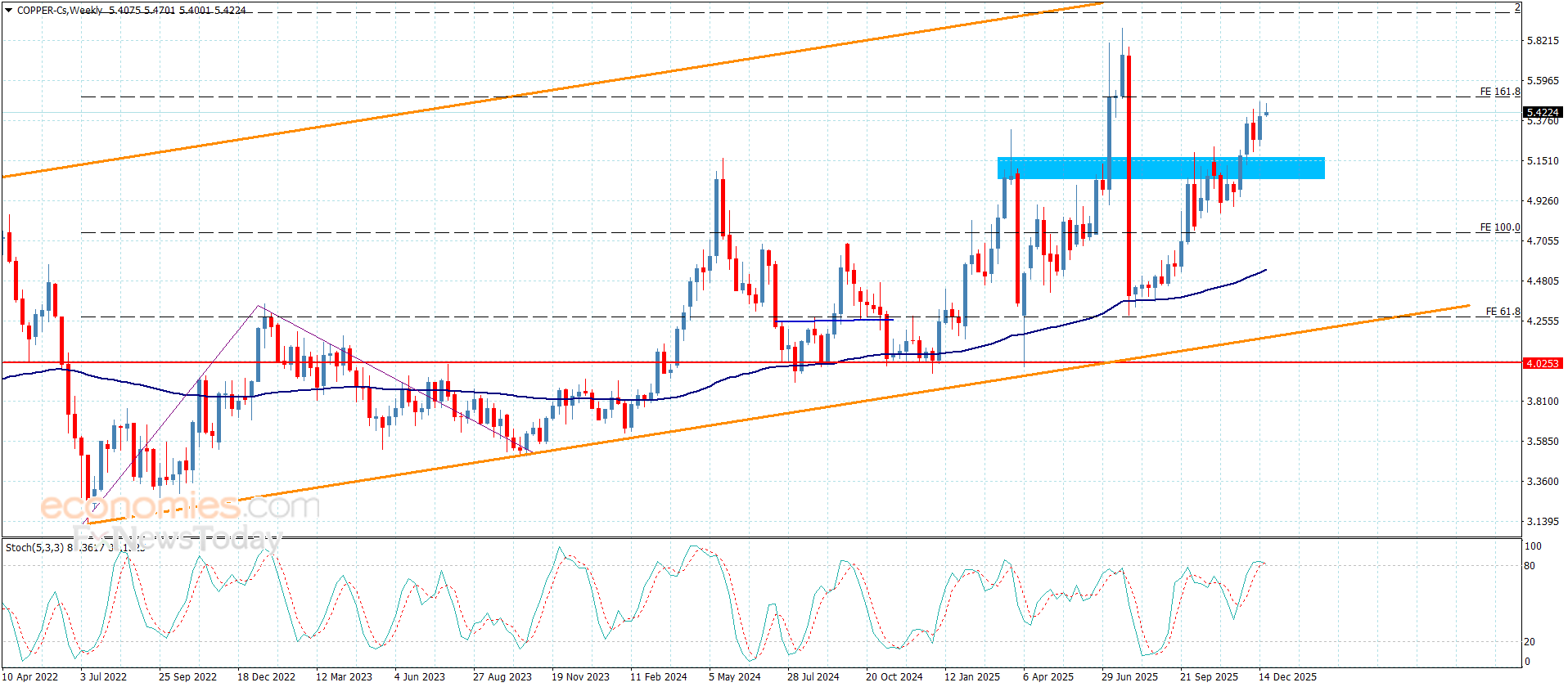1568x687 pixels.
Task: Click the stochastic 80 level axis label
Action: (x=1530, y=566)
